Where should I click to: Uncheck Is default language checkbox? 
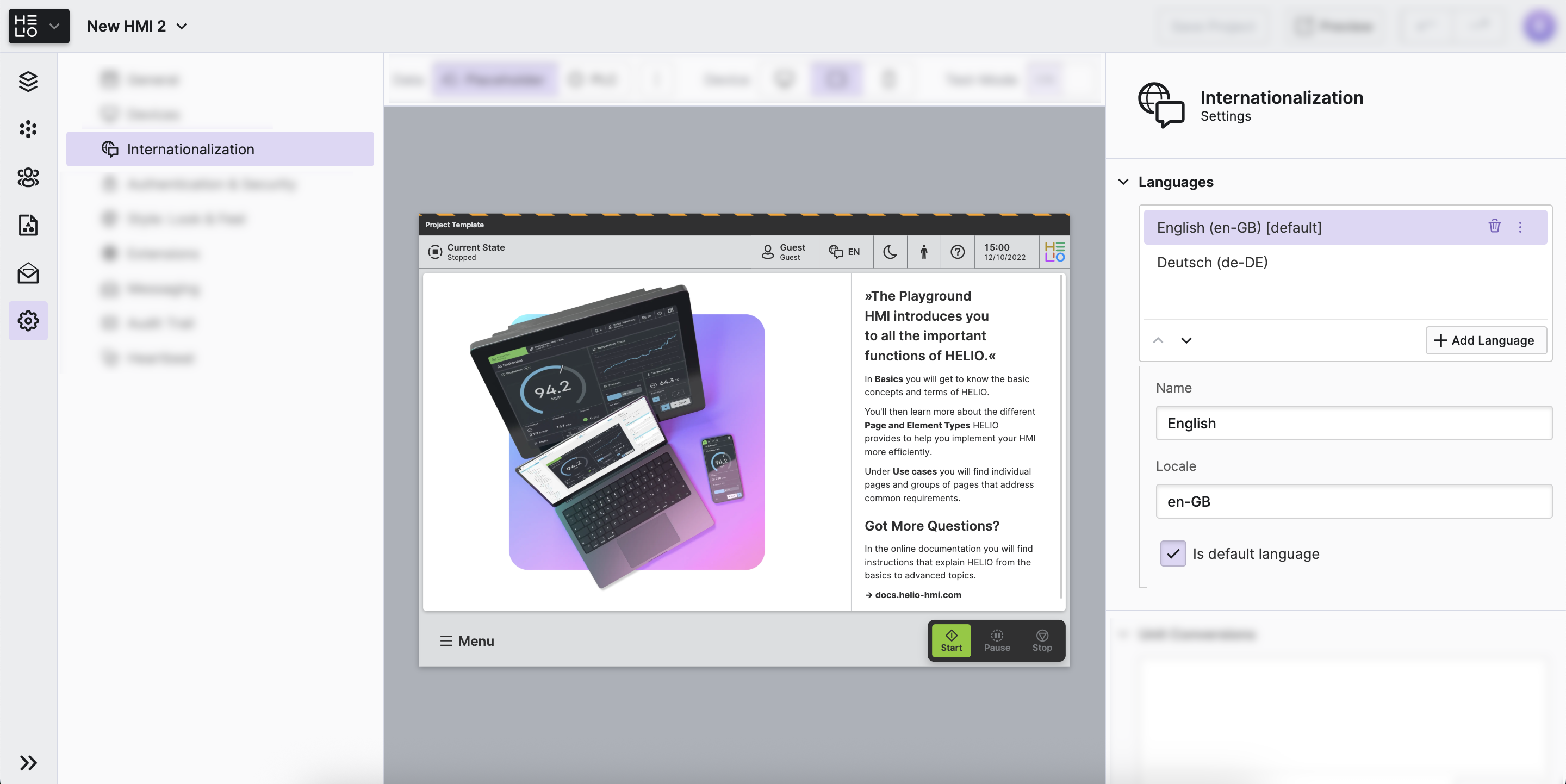click(1173, 553)
